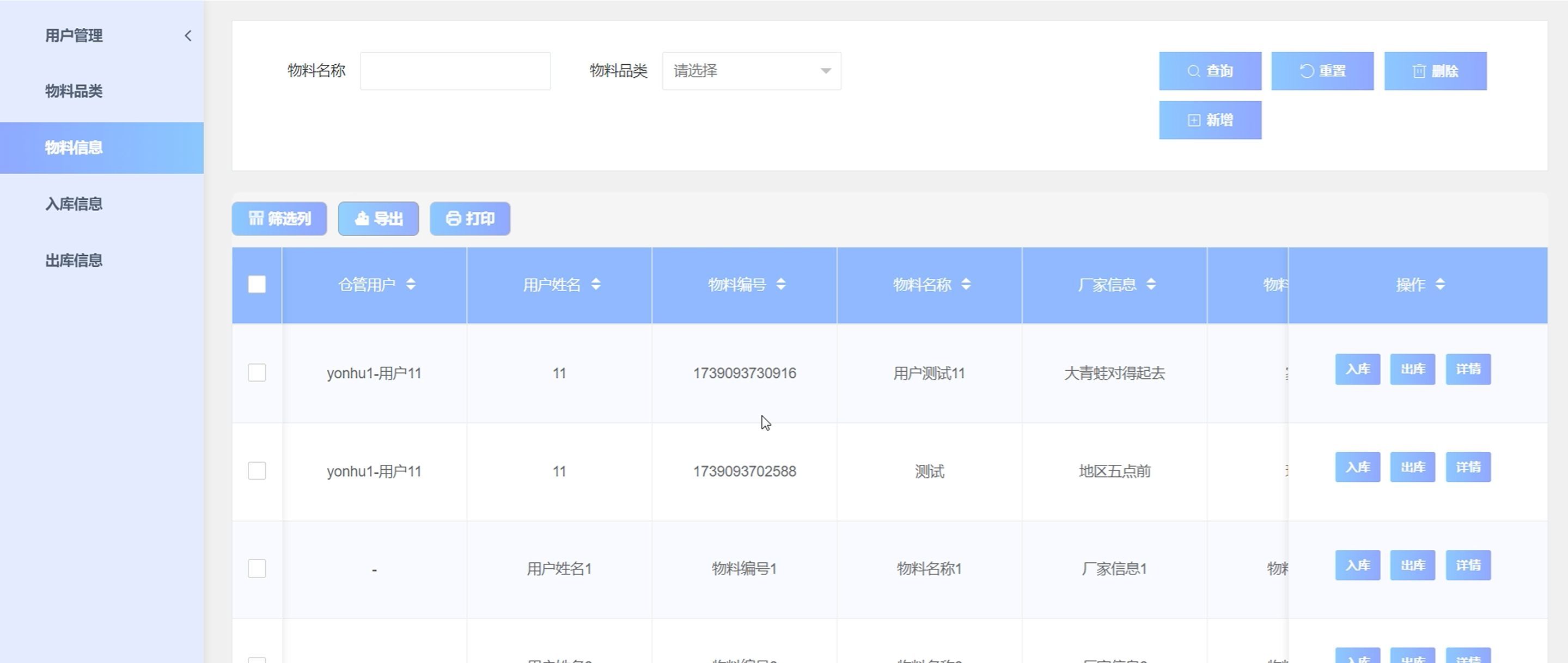The image size is (1568, 663).
Task: Check the row for 用户测试11
Action: tap(257, 372)
